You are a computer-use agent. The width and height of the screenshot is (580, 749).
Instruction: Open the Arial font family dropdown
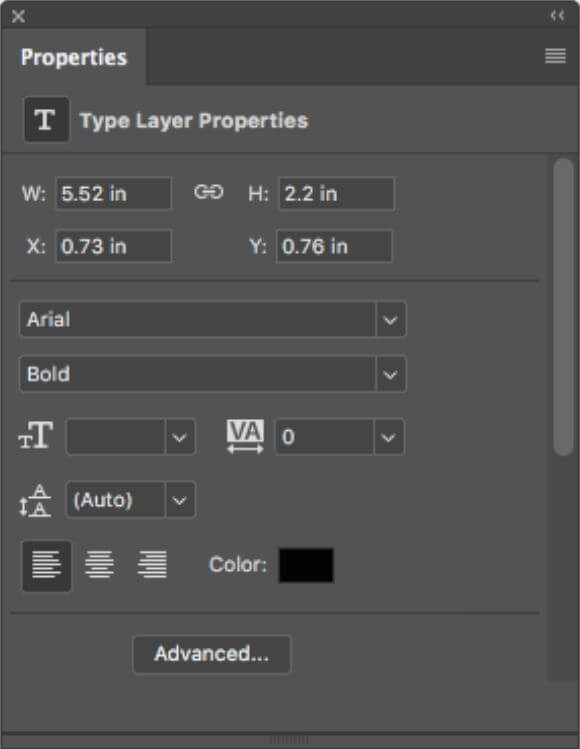click(213, 319)
